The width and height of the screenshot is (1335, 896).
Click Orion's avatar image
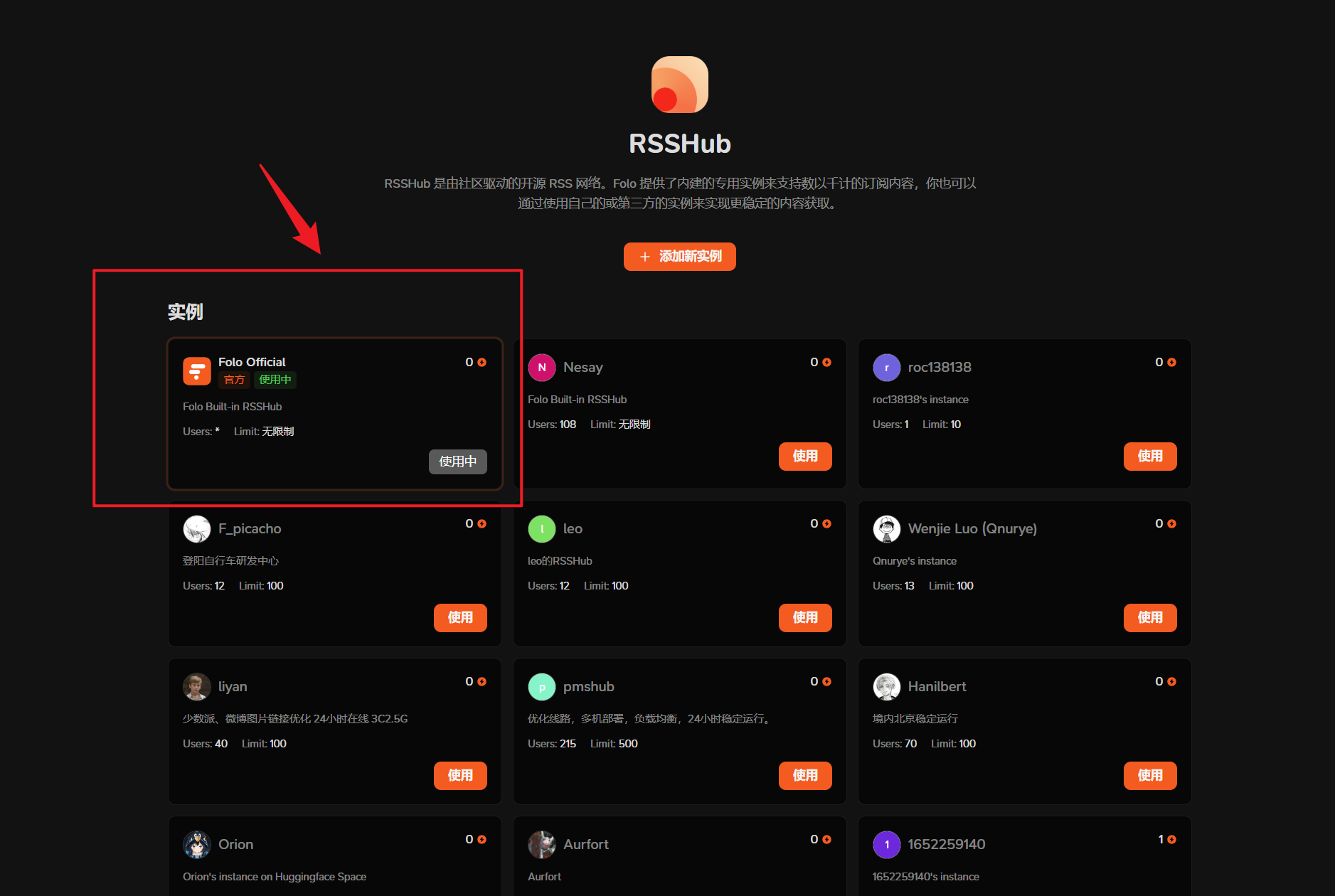coord(197,845)
